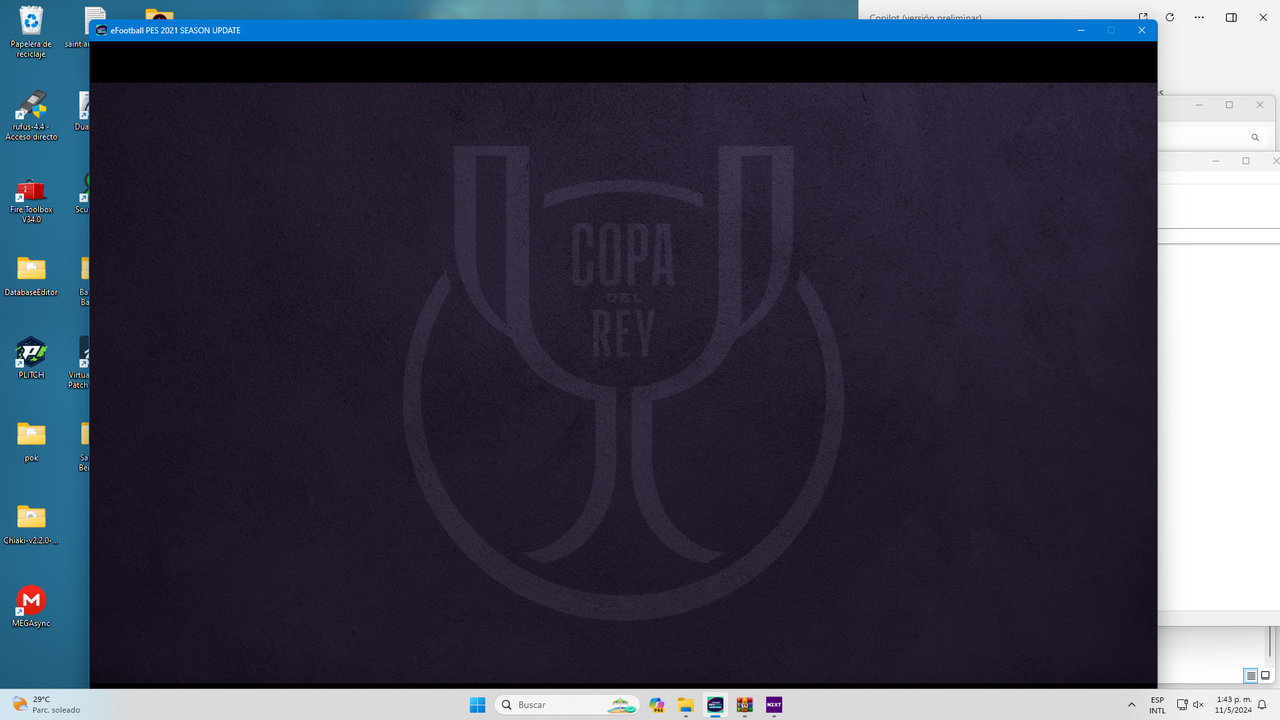The height and width of the screenshot is (720, 1280).
Task: Maximize the lower background window
Action: tap(1246, 161)
